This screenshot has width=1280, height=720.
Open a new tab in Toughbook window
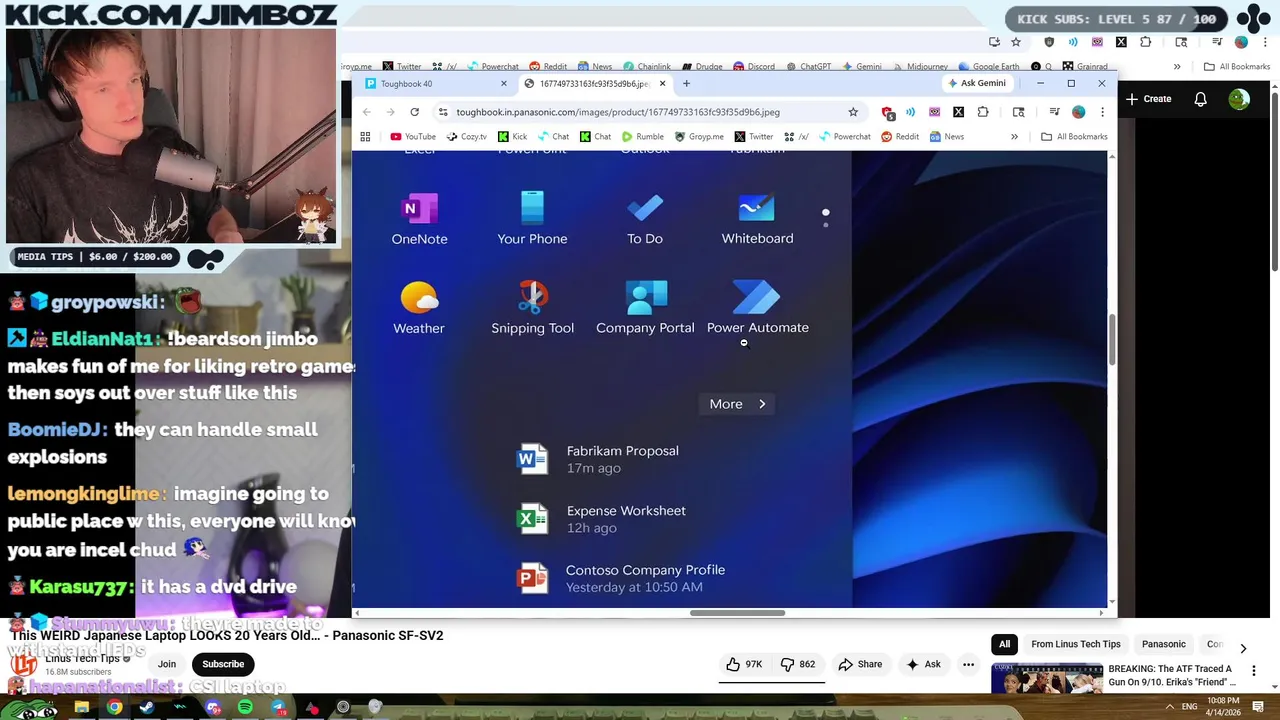(686, 84)
